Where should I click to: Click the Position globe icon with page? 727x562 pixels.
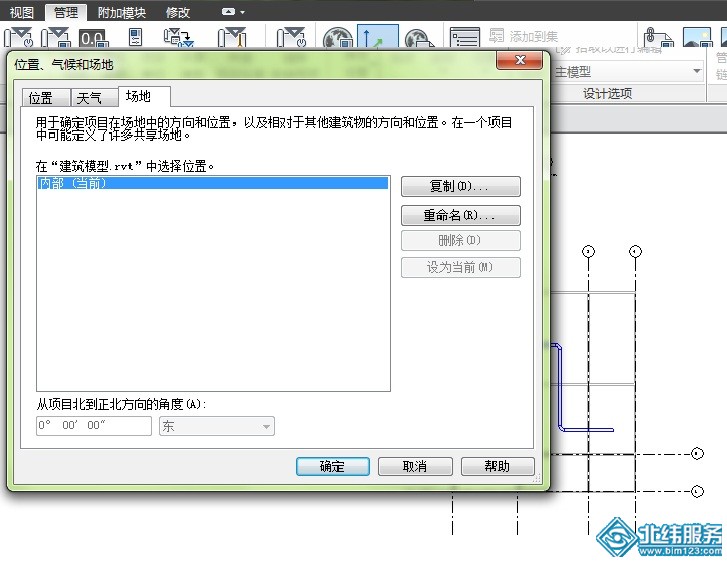tap(420, 38)
